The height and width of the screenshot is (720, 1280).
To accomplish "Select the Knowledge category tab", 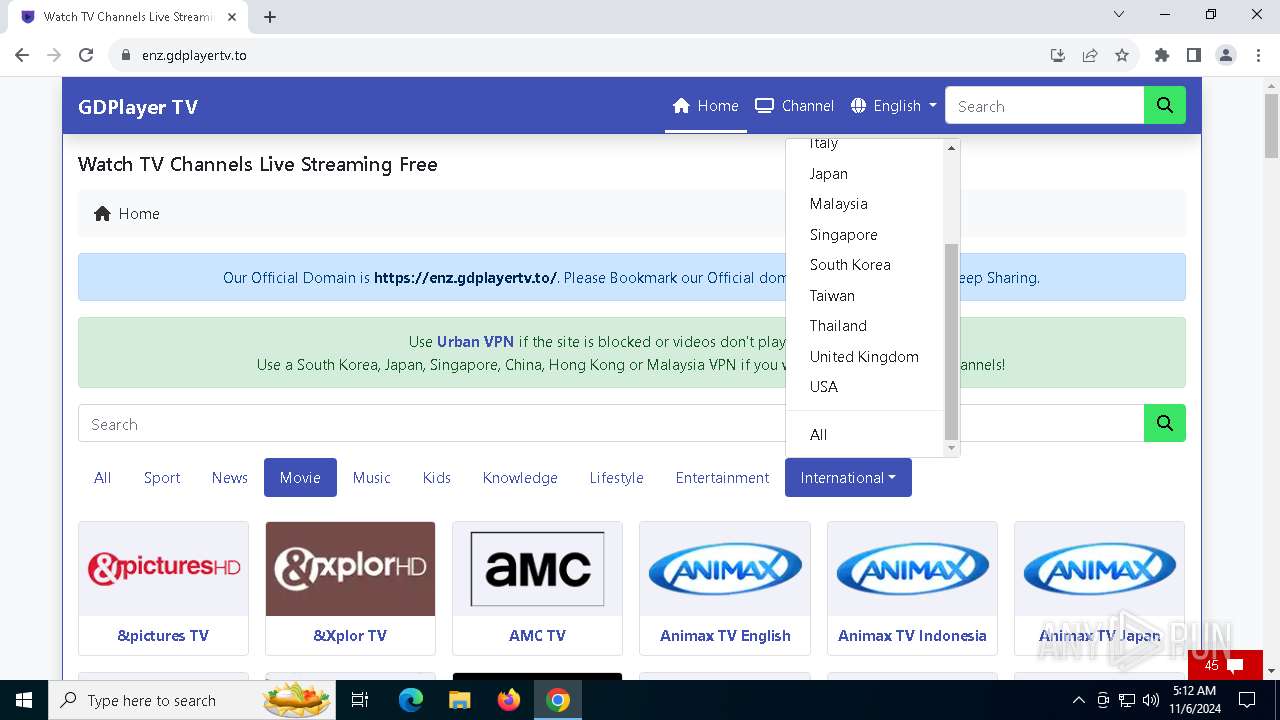I will click(x=520, y=478).
